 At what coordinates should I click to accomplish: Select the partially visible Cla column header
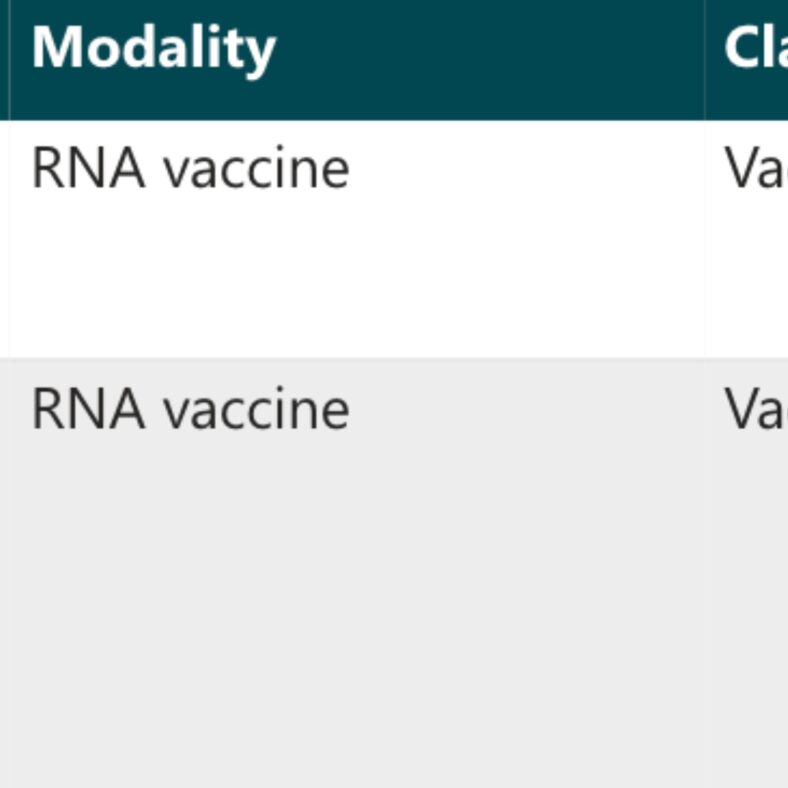point(756,48)
